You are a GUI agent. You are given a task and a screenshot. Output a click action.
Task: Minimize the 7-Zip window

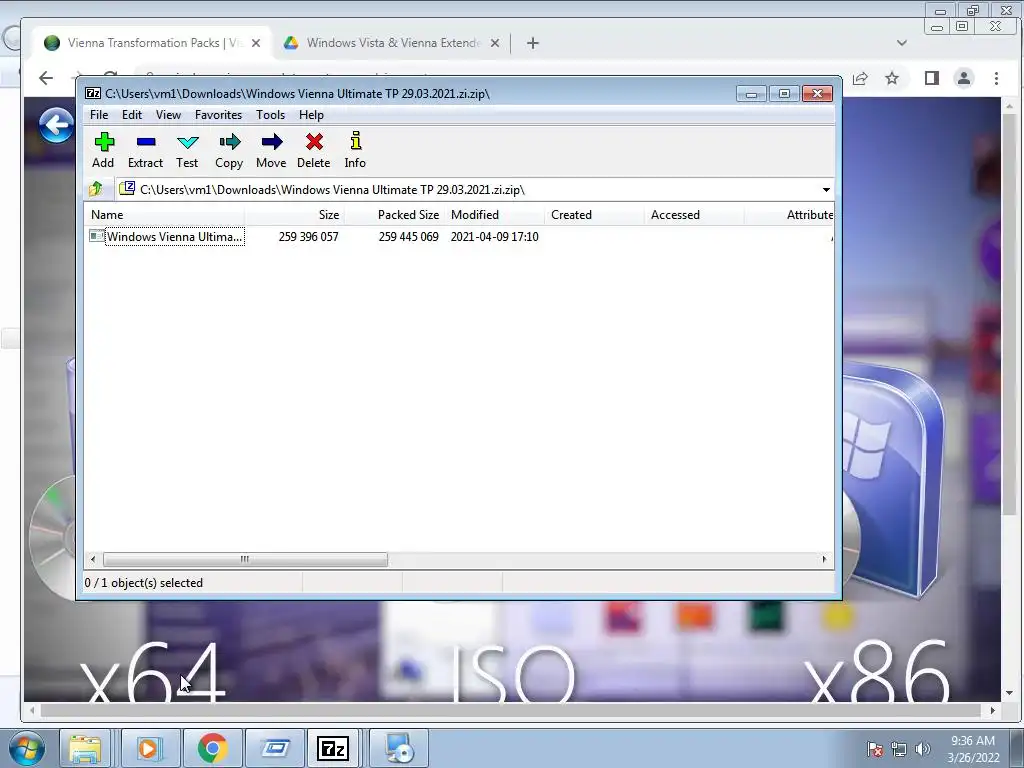click(x=752, y=94)
